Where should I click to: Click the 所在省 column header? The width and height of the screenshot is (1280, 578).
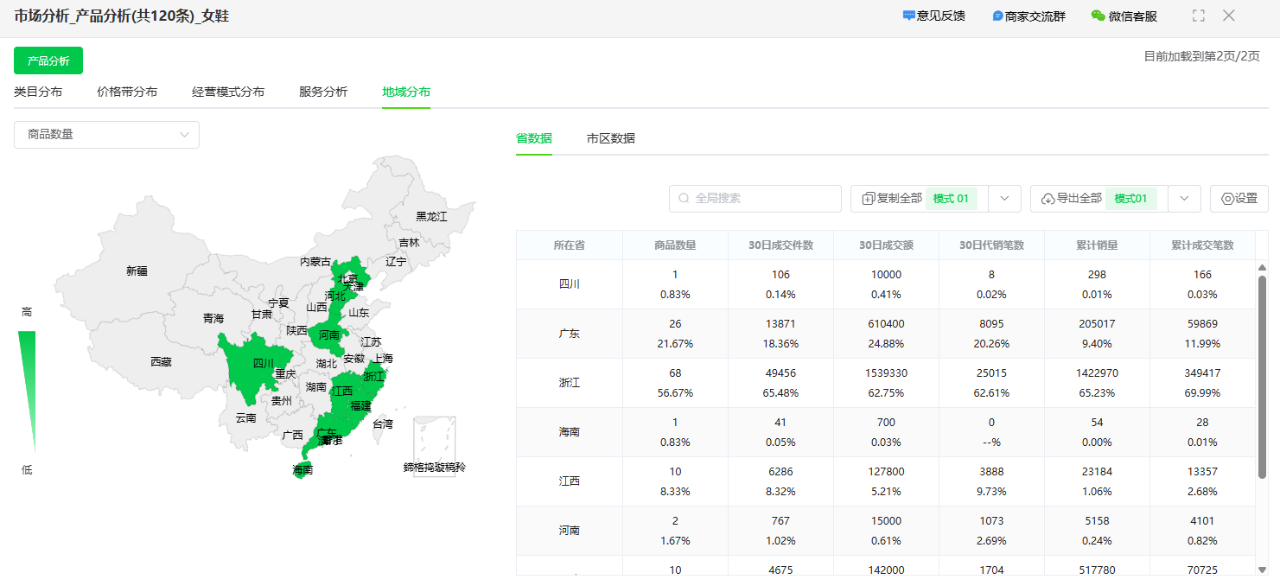569,245
